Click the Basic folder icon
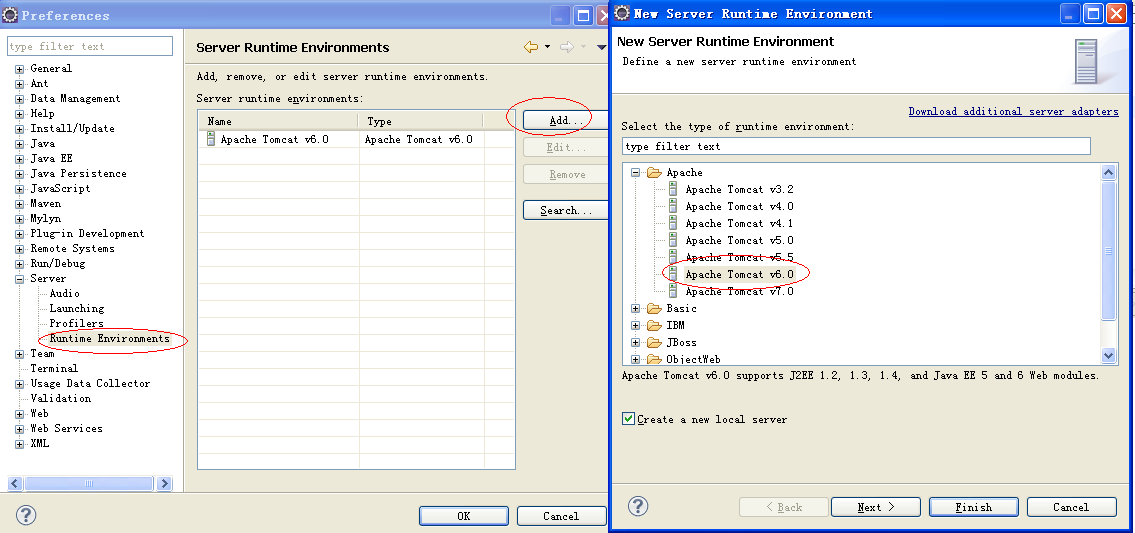The image size is (1135, 533). 654,309
